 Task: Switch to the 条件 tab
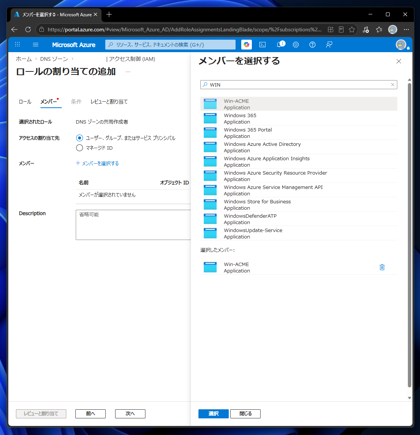pos(76,102)
